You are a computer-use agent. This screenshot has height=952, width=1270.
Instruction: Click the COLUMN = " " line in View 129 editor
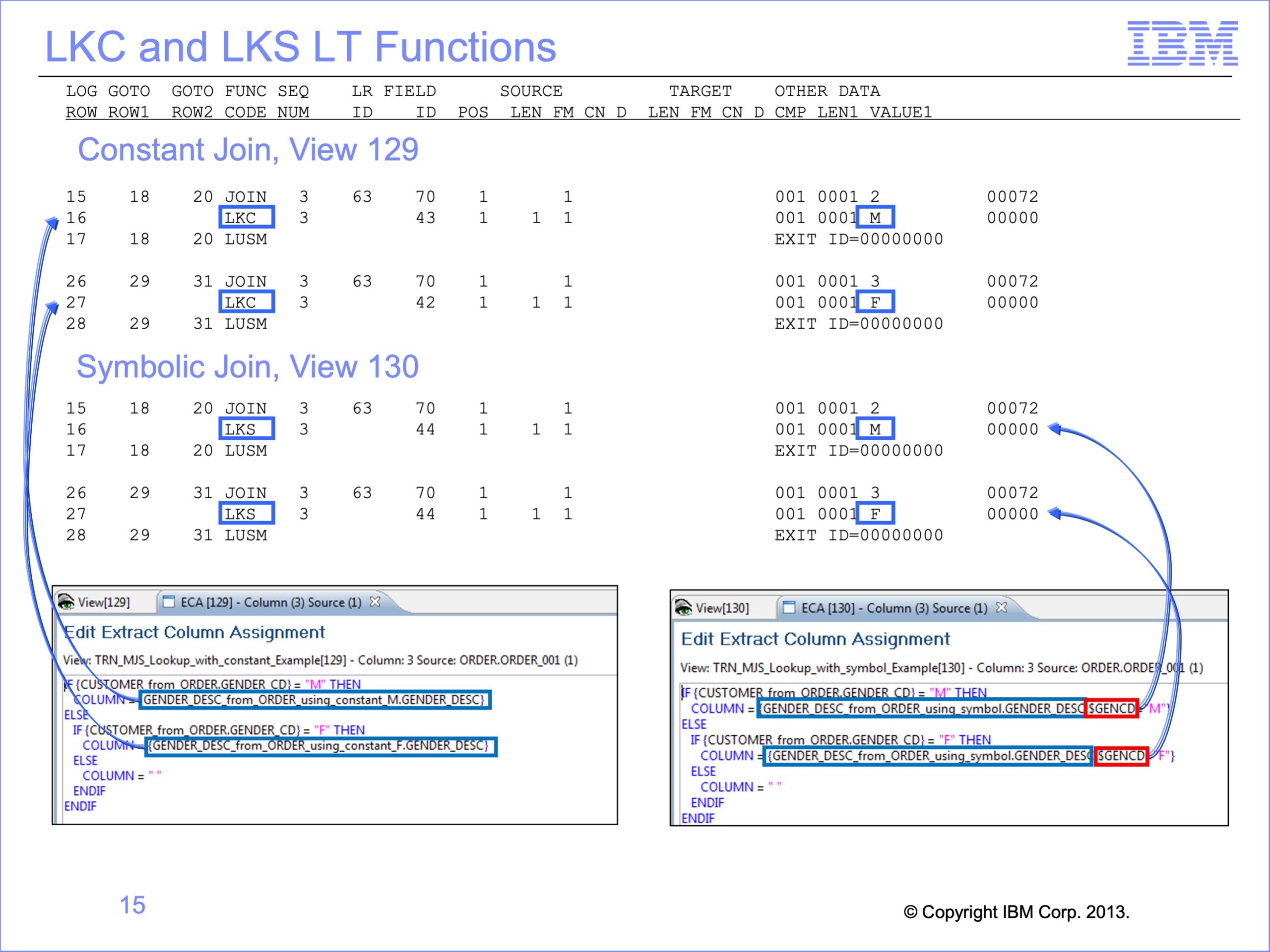pyautogui.click(x=122, y=776)
